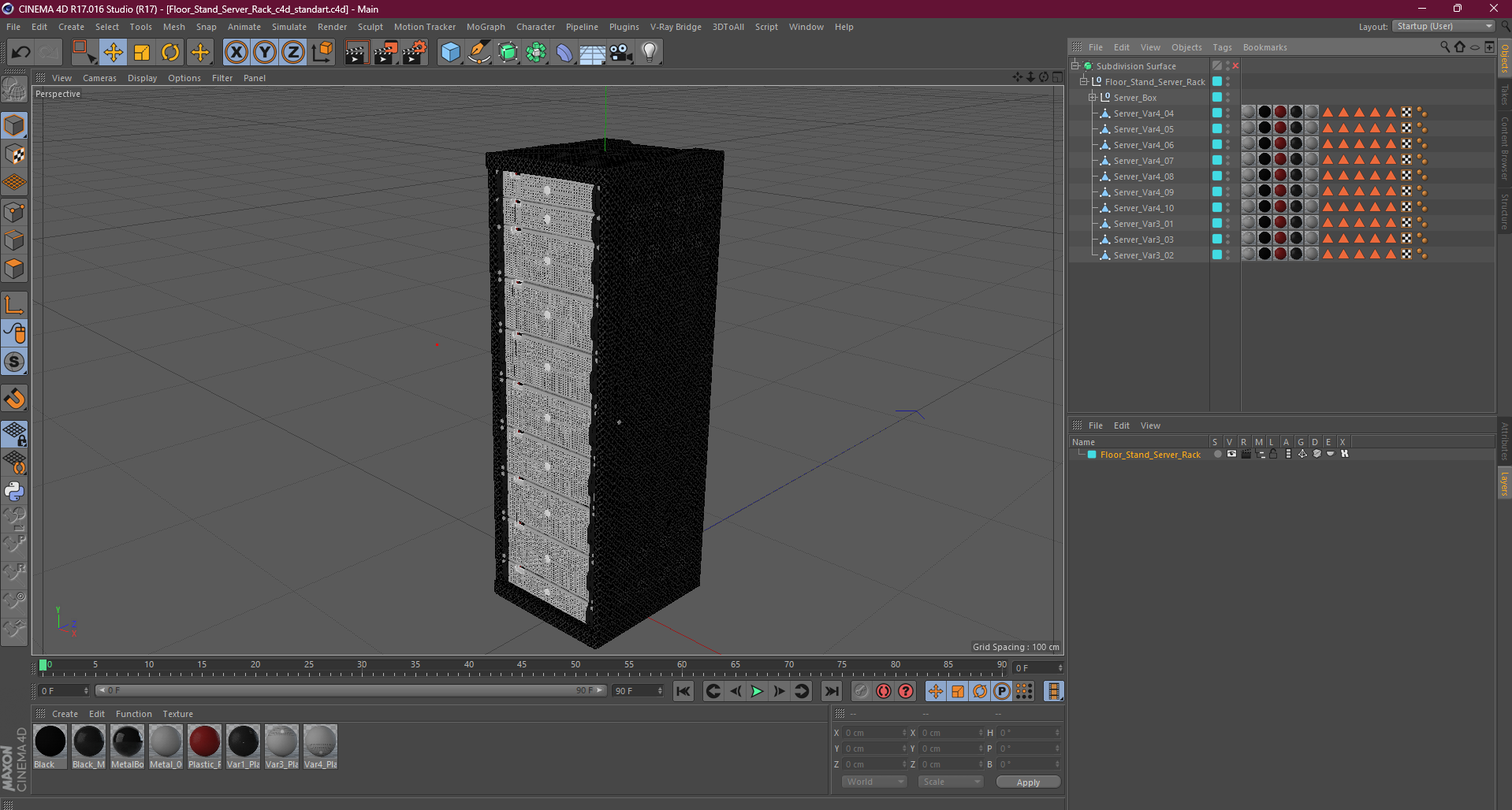Select the Server_Var4_04 object
This screenshot has width=1512, height=810.
click(1143, 113)
